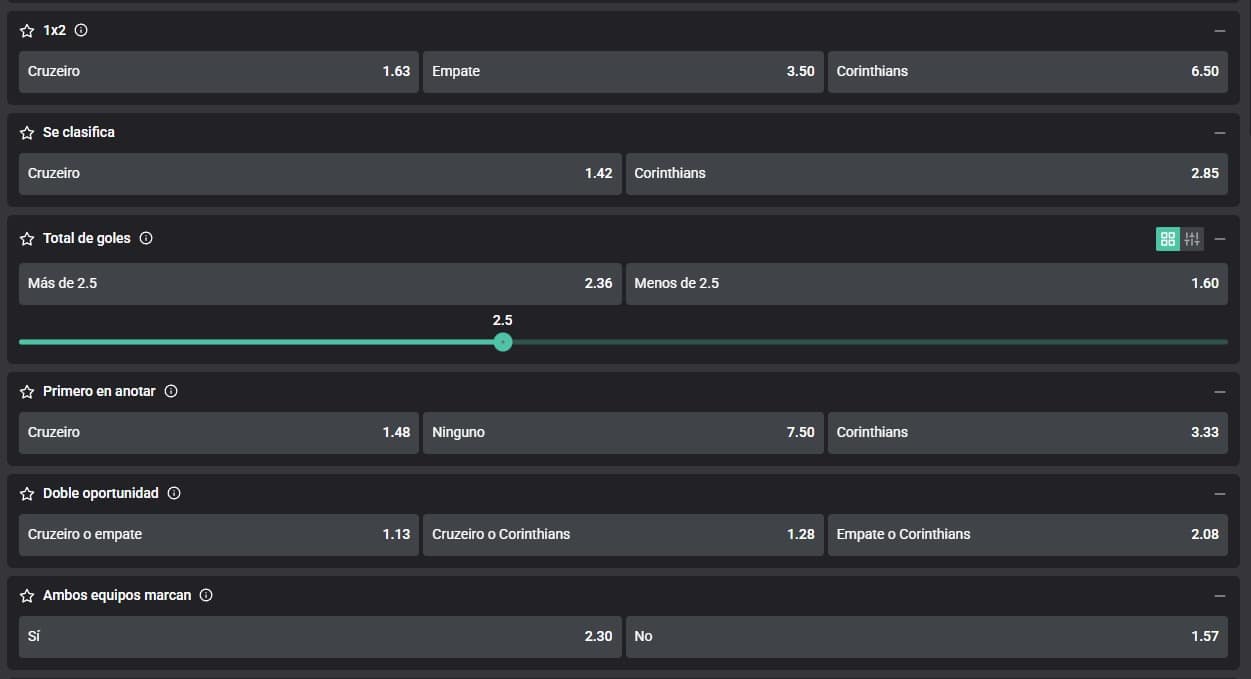
Task: Click info icon next to Ambos equipos marcan
Action: click(x=206, y=595)
